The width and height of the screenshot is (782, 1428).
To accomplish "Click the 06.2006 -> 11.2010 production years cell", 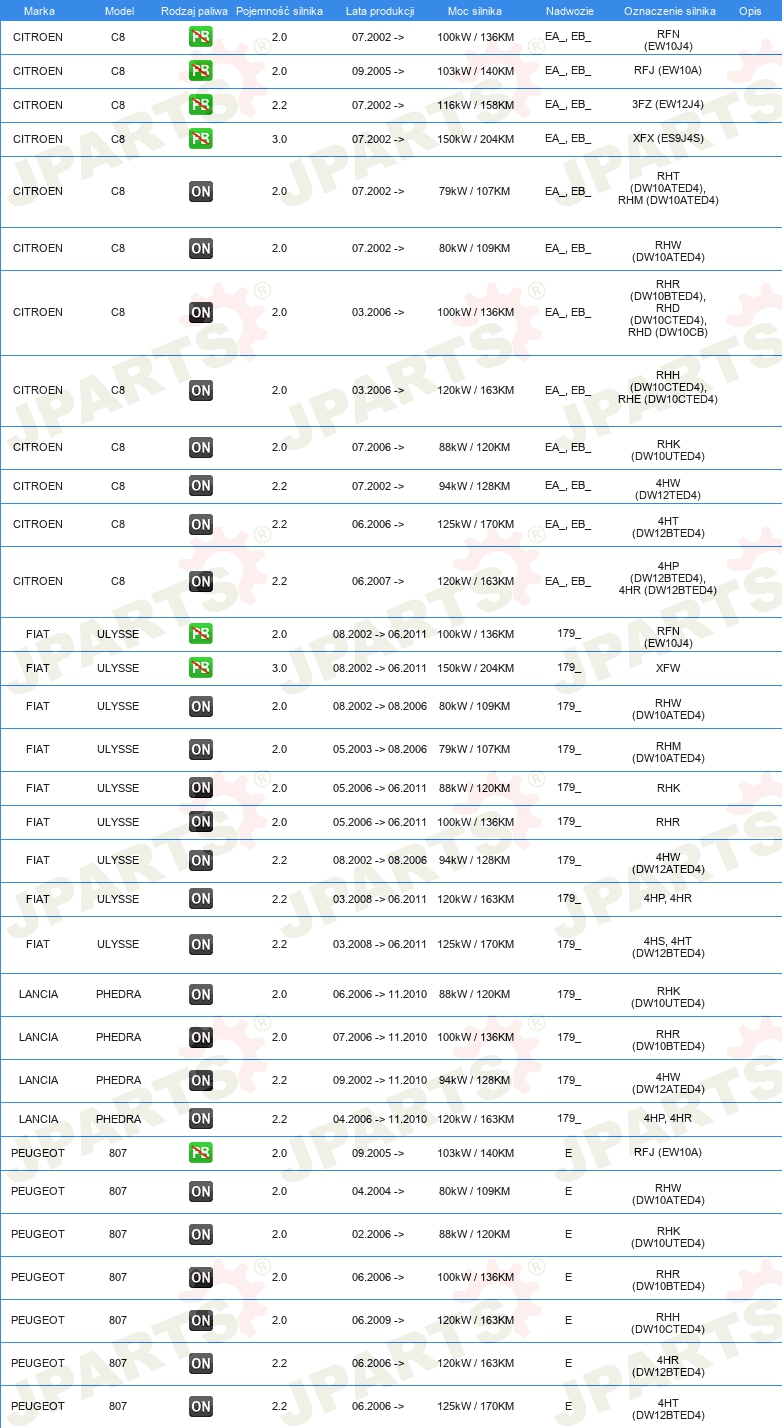I will point(380,994).
